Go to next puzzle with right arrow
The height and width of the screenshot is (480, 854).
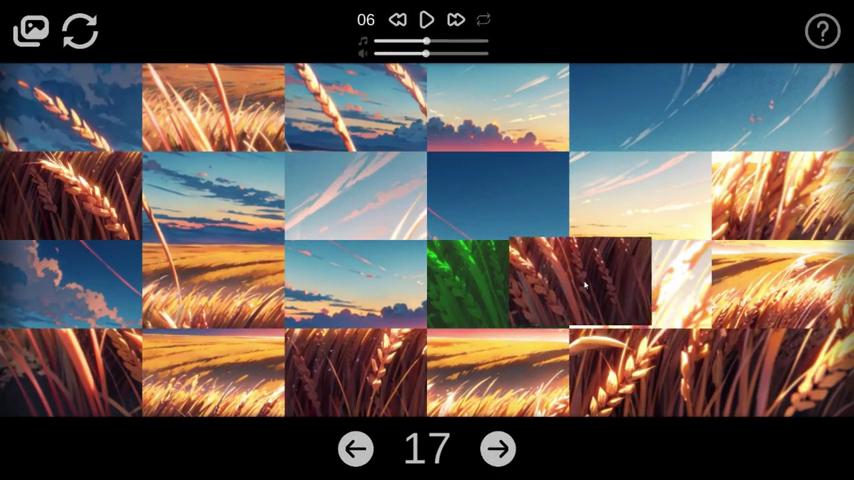point(498,449)
